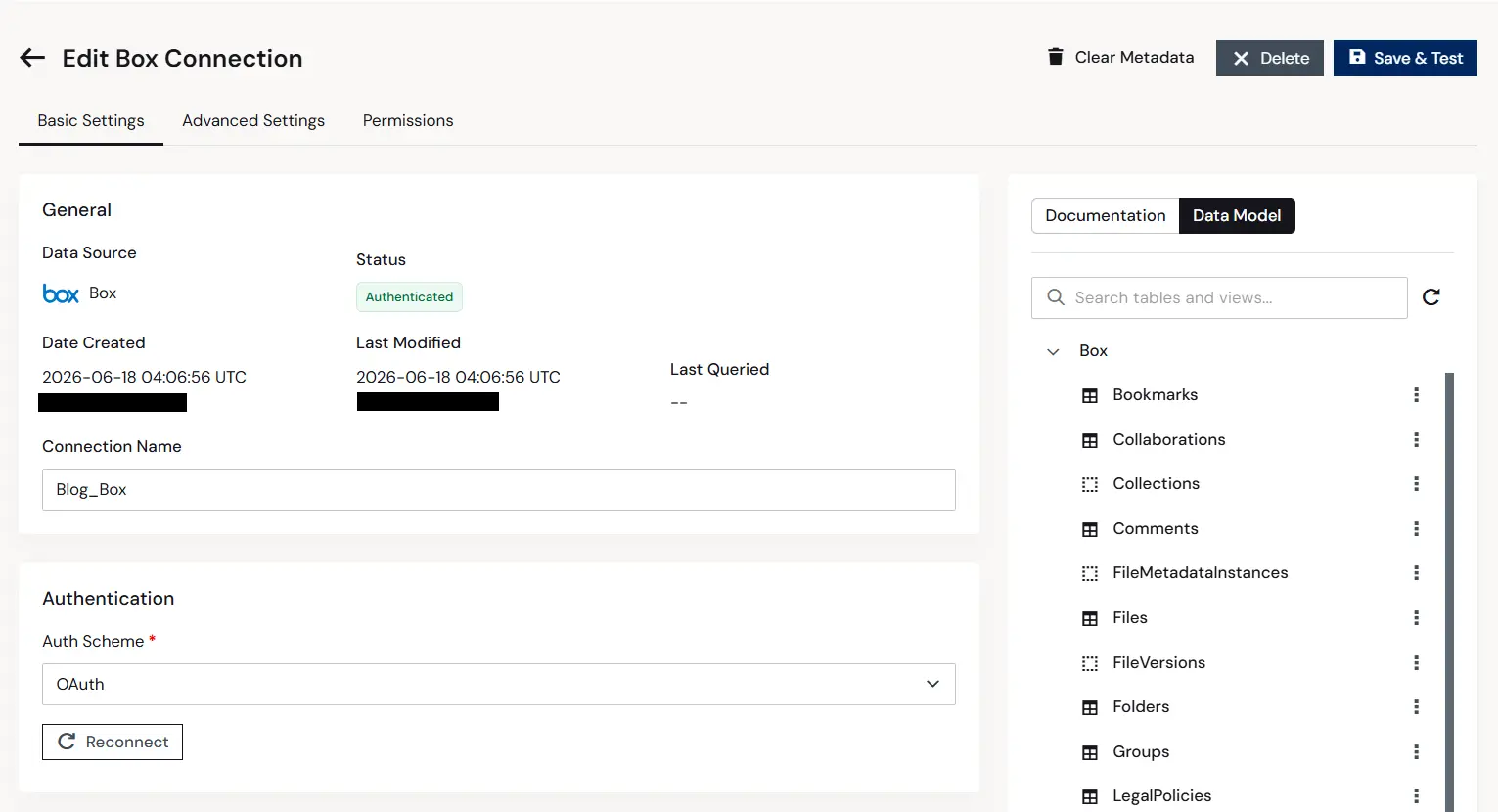This screenshot has height=812, width=1498.
Task: Open the three-dot menu for Folders
Action: (1416, 707)
